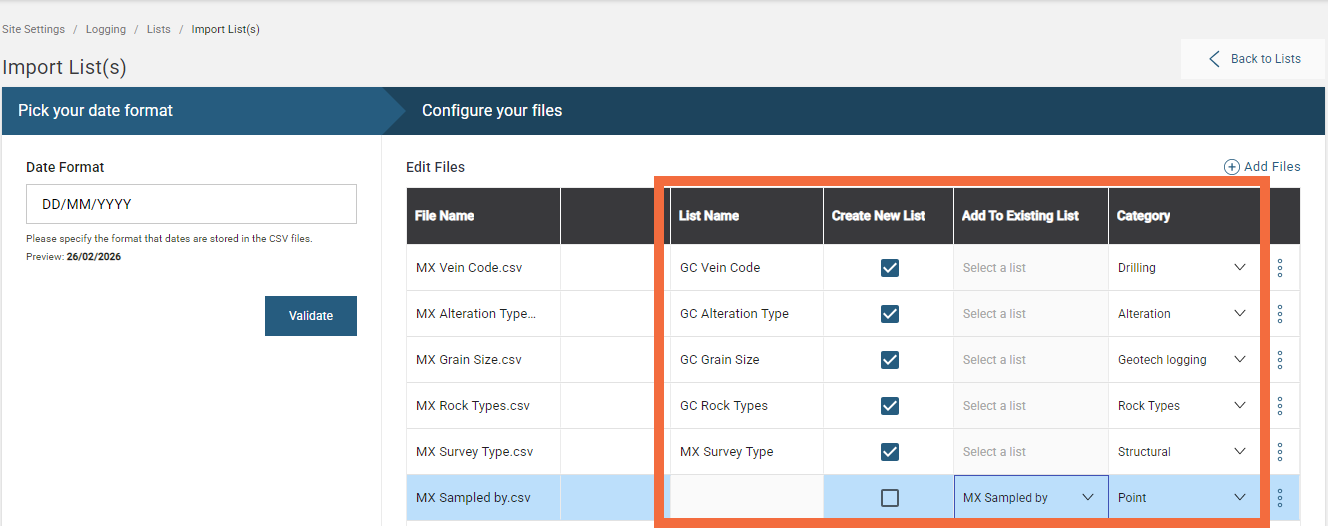Toggle Create New List for GC Rock Types
Viewport: 1328px width, 528px height.
(x=889, y=406)
